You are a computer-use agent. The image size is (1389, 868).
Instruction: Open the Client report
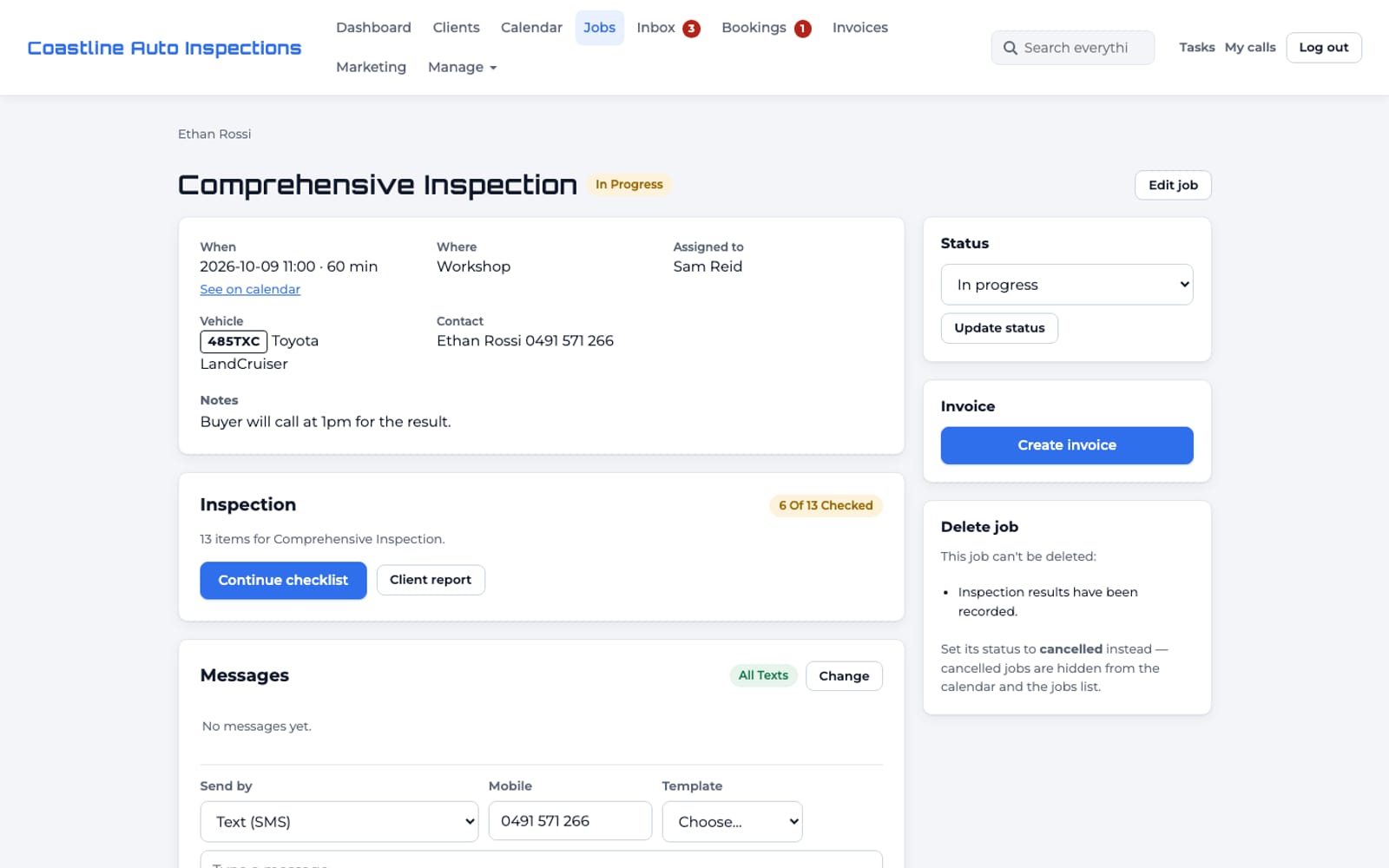pos(431,580)
